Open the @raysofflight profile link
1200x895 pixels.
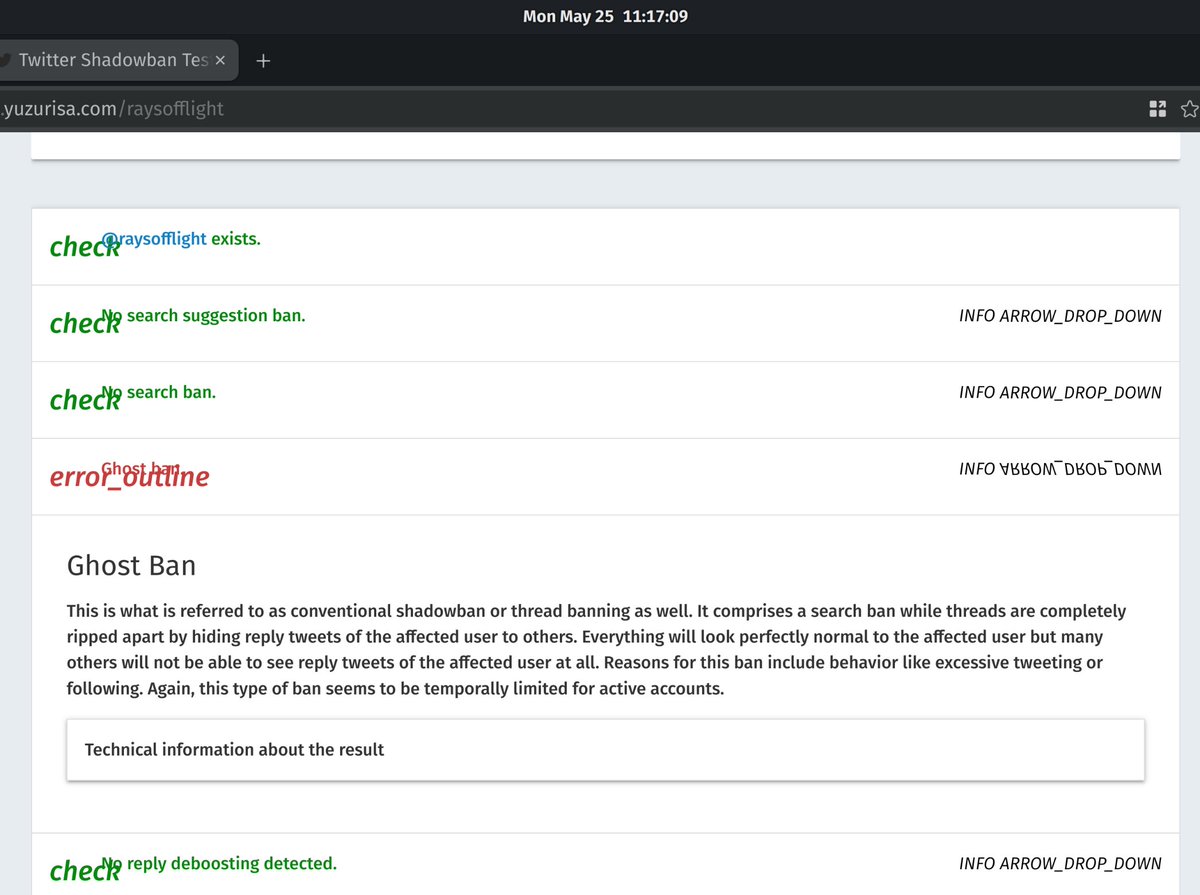pos(156,239)
